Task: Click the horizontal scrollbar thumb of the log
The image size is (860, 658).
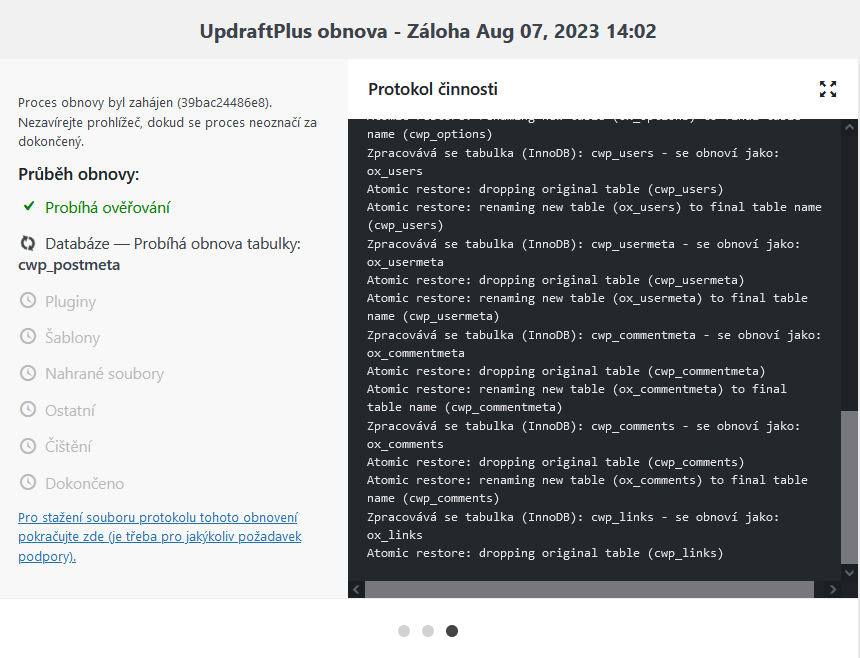Action: click(x=590, y=589)
